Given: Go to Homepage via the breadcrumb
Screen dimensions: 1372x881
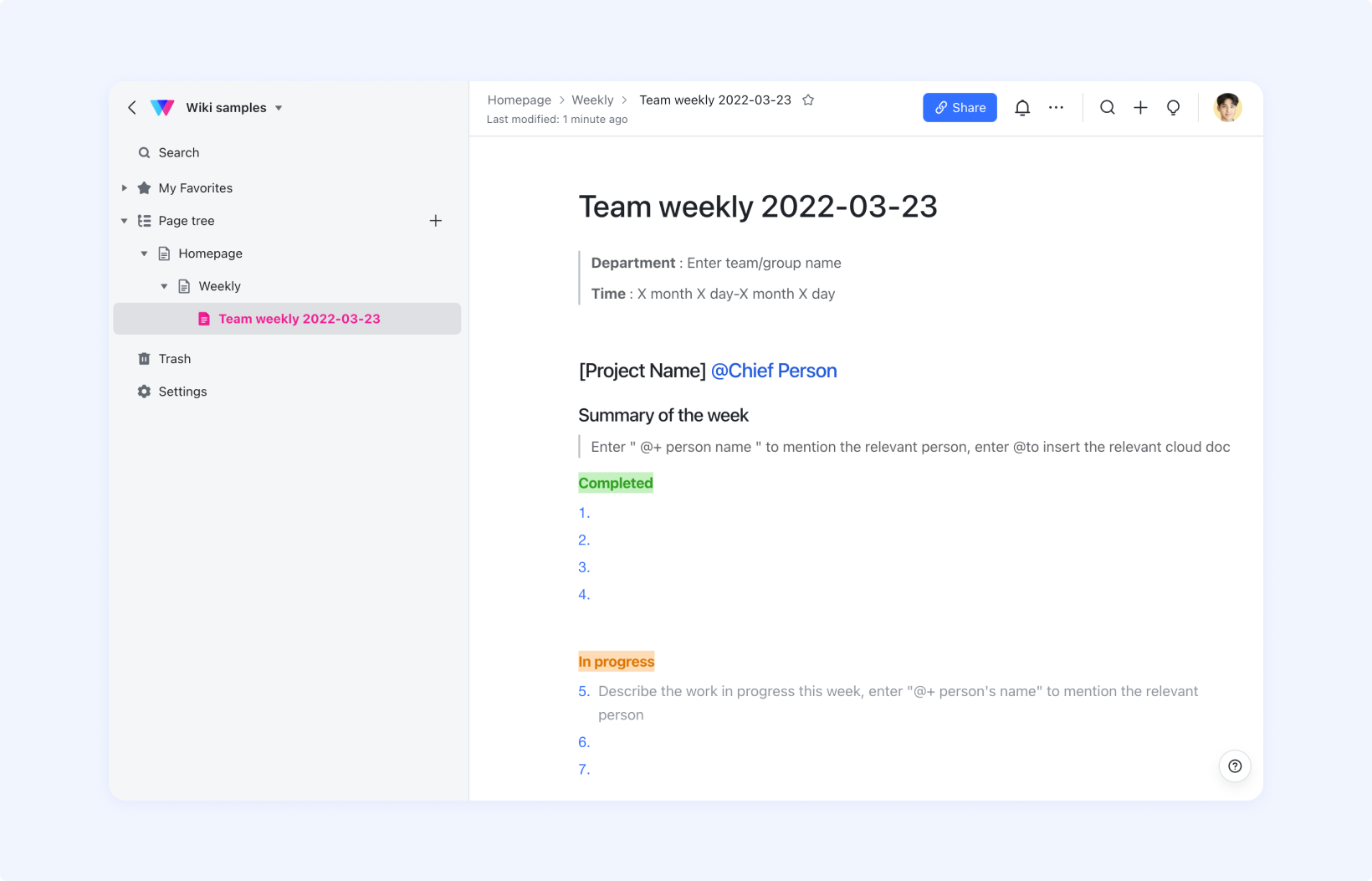Looking at the screenshot, I should point(519,100).
